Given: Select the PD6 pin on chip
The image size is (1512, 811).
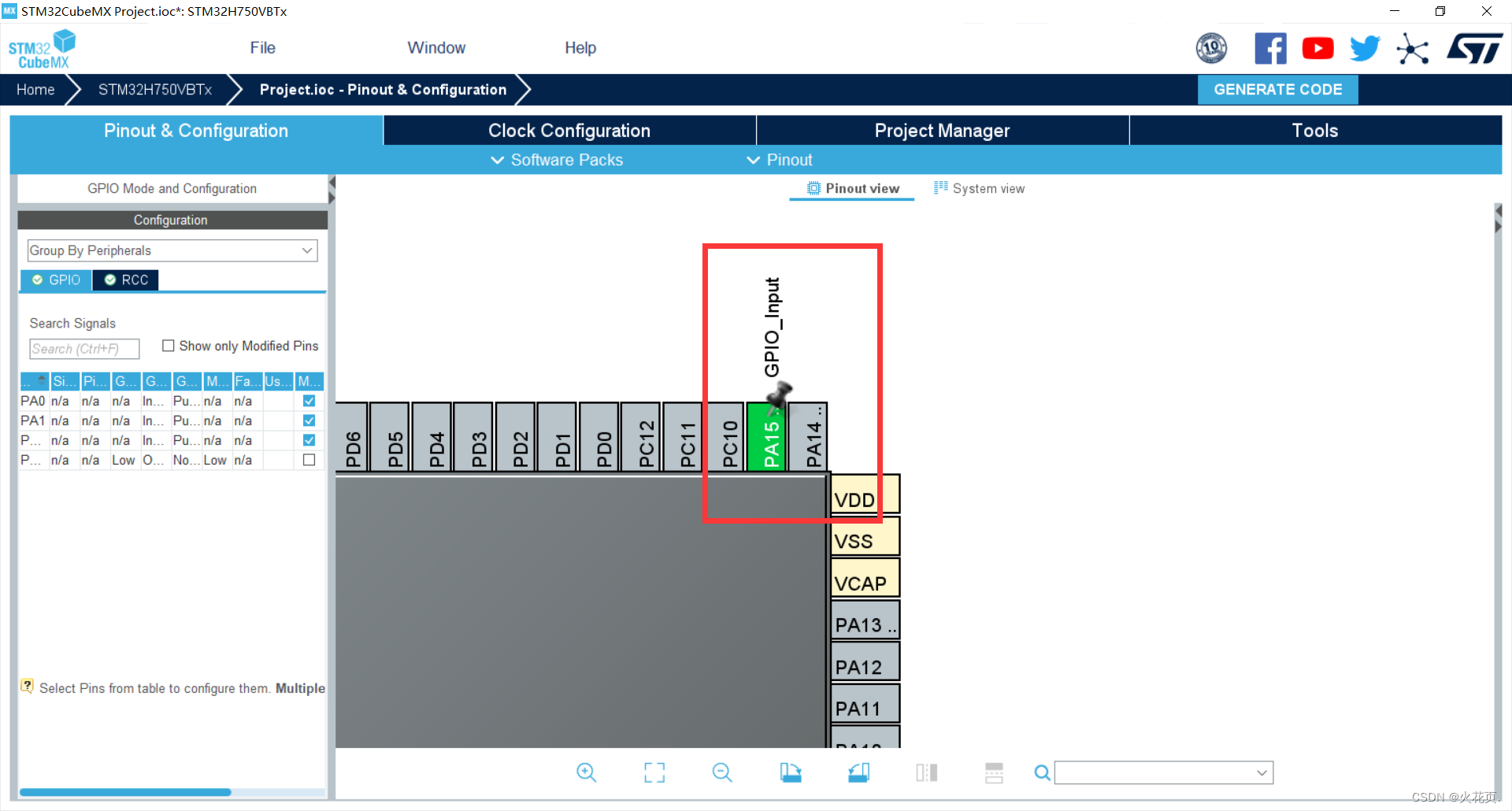Looking at the screenshot, I should point(352,436).
